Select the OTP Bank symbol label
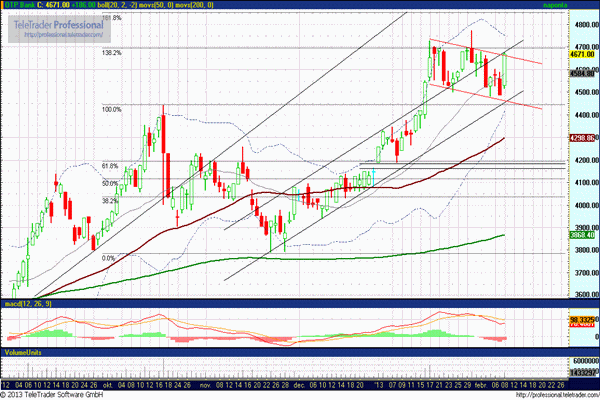This screenshot has height=400, width=600. (x=22, y=6)
